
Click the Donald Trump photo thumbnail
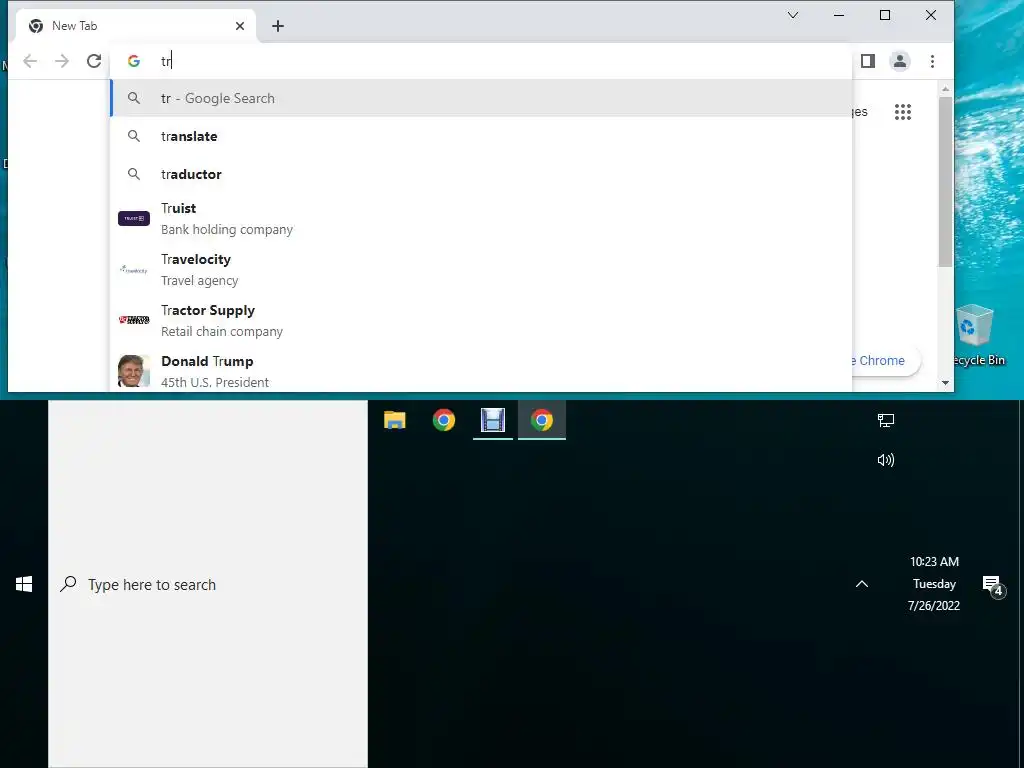click(134, 371)
